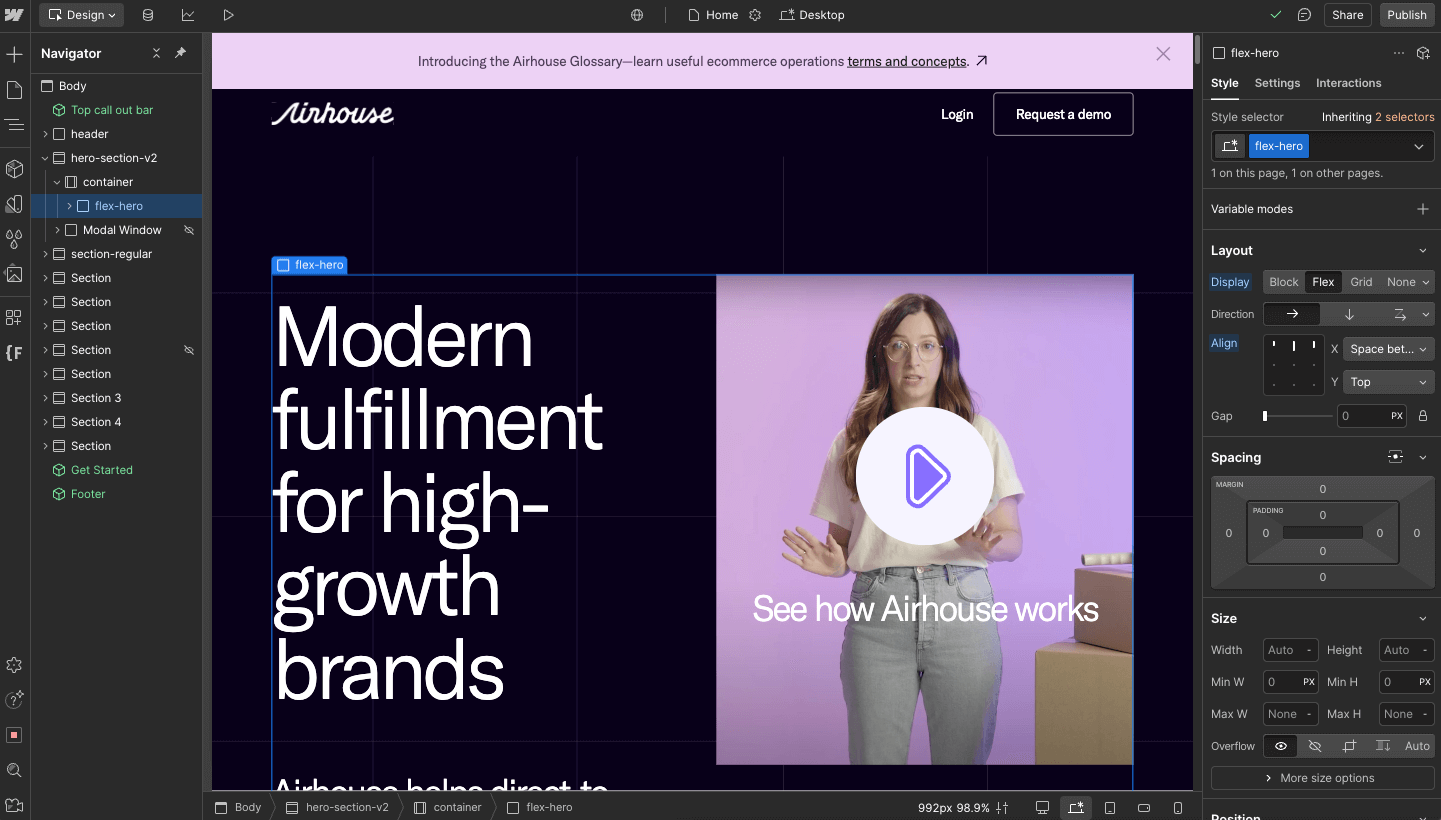Open the Add elements panel plus icon
Image resolution: width=1441 pixels, height=820 pixels.
(x=14, y=54)
